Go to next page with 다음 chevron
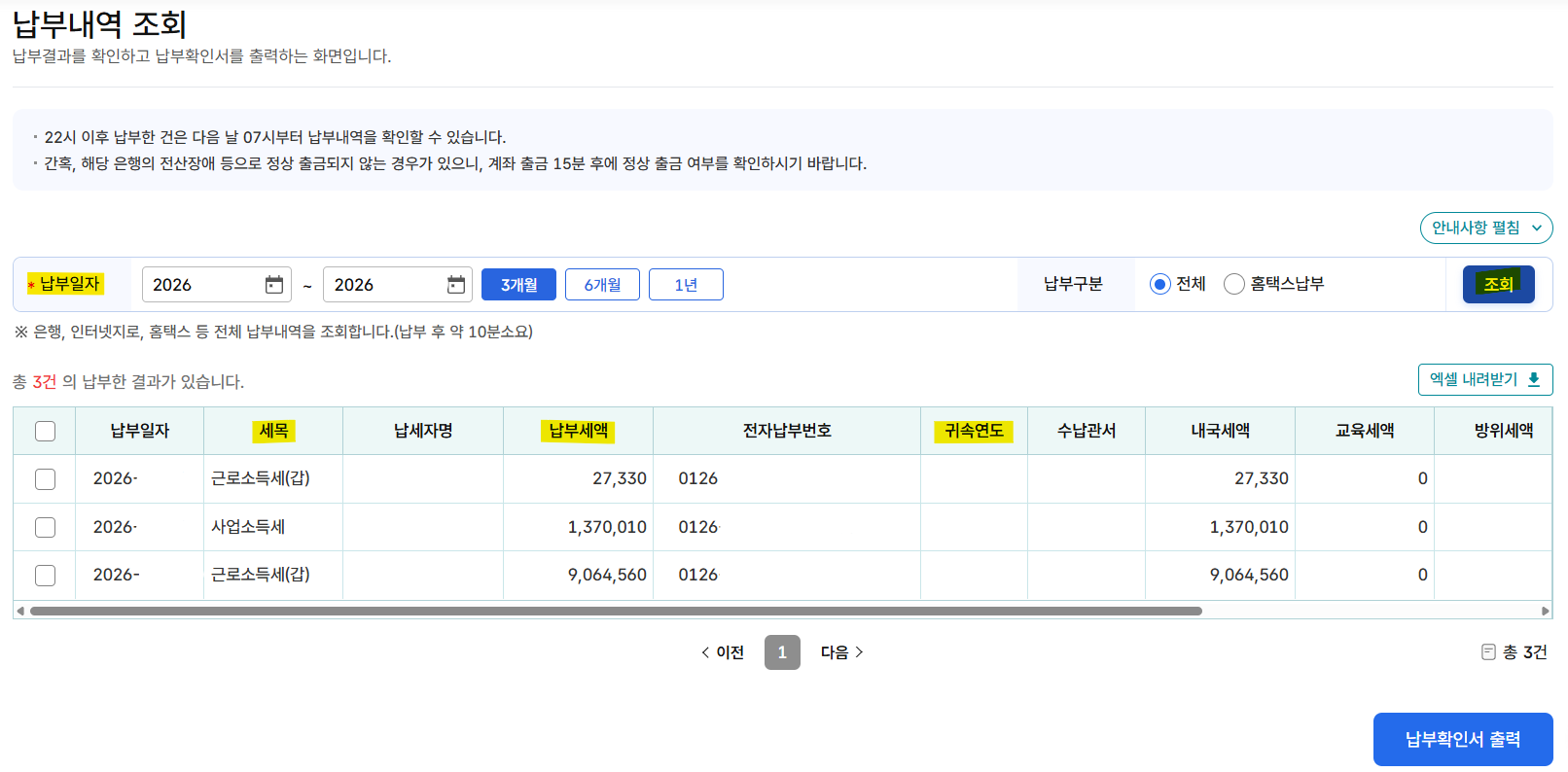Screen dimensions: 1568x772 point(859,652)
